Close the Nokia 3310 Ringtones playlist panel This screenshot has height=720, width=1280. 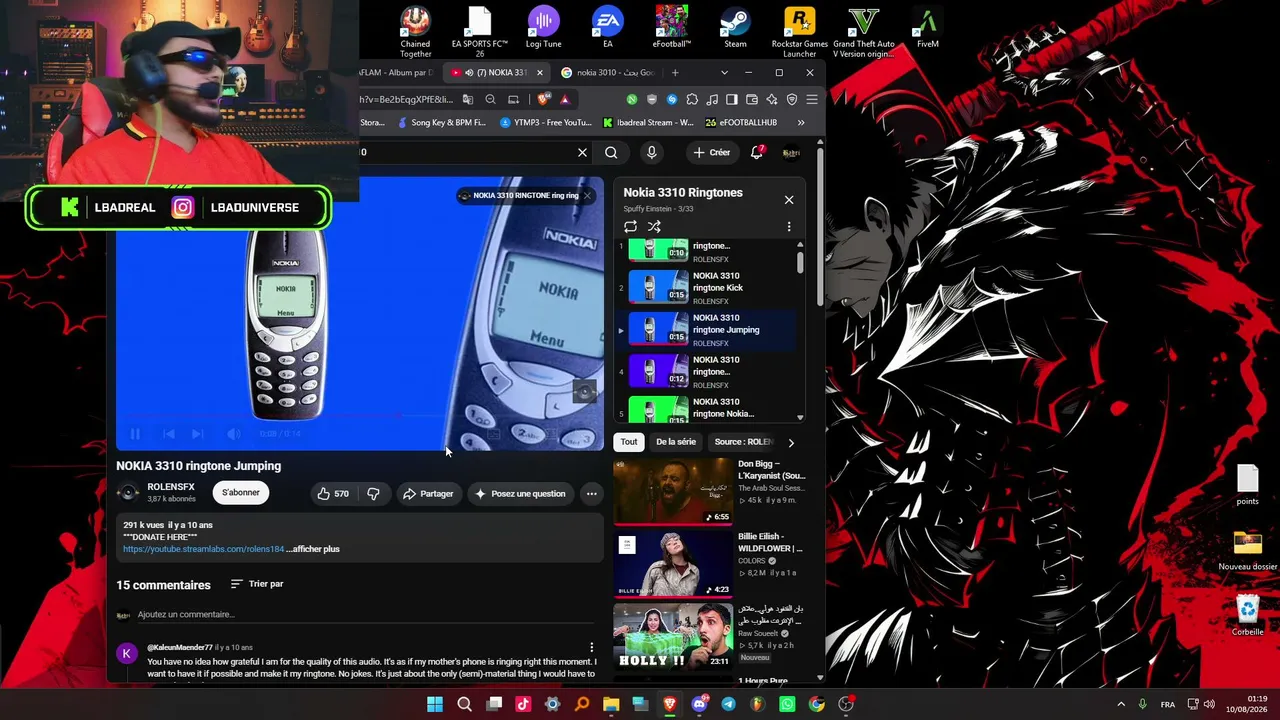789,200
